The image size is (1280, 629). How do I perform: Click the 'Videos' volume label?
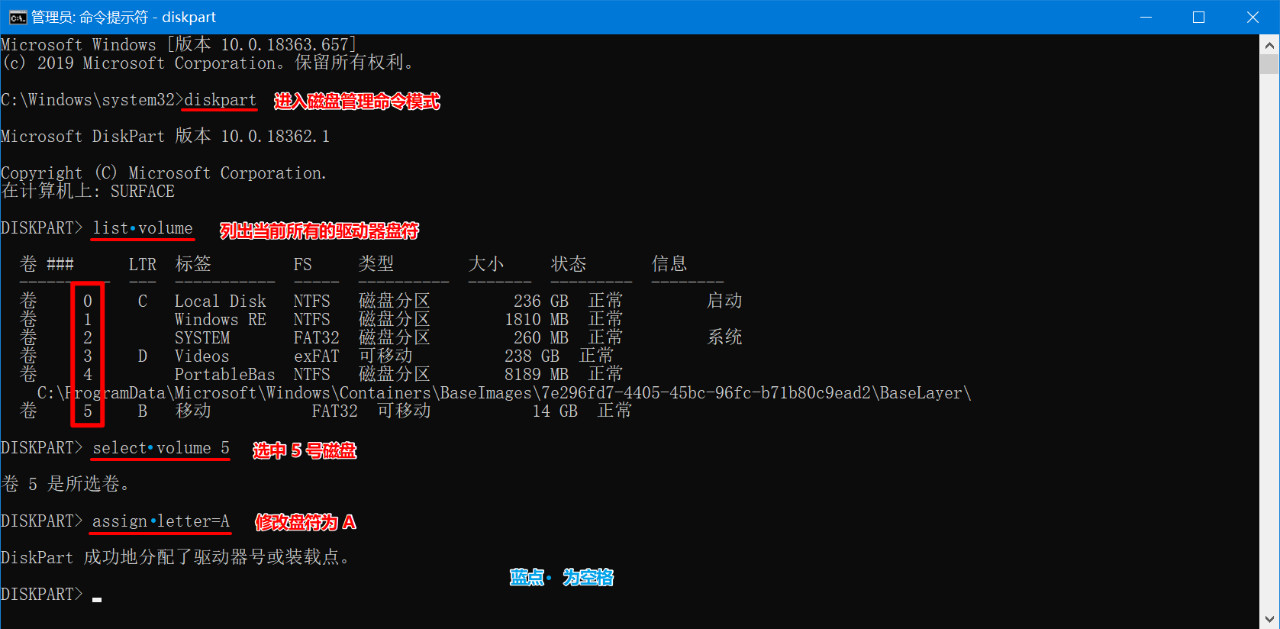click(x=202, y=356)
